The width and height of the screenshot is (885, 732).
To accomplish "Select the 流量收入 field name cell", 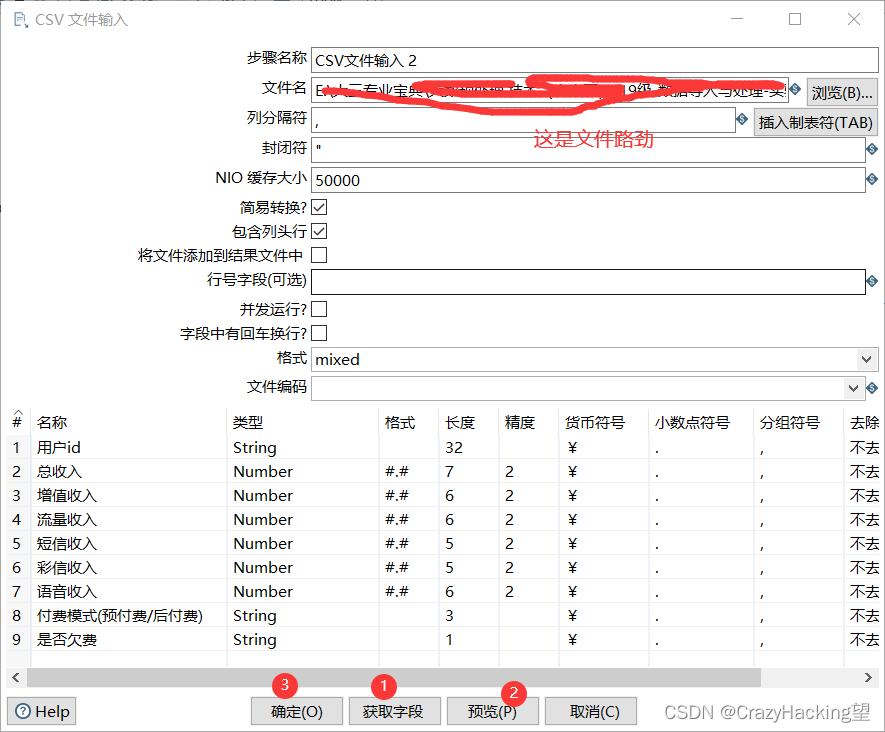I will click(129, 519).
